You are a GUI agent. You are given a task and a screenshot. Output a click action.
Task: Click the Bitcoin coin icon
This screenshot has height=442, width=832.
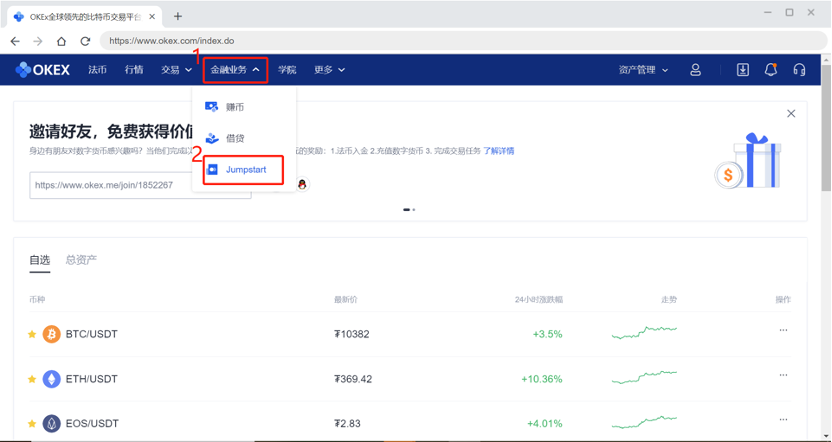pos(51,334)
